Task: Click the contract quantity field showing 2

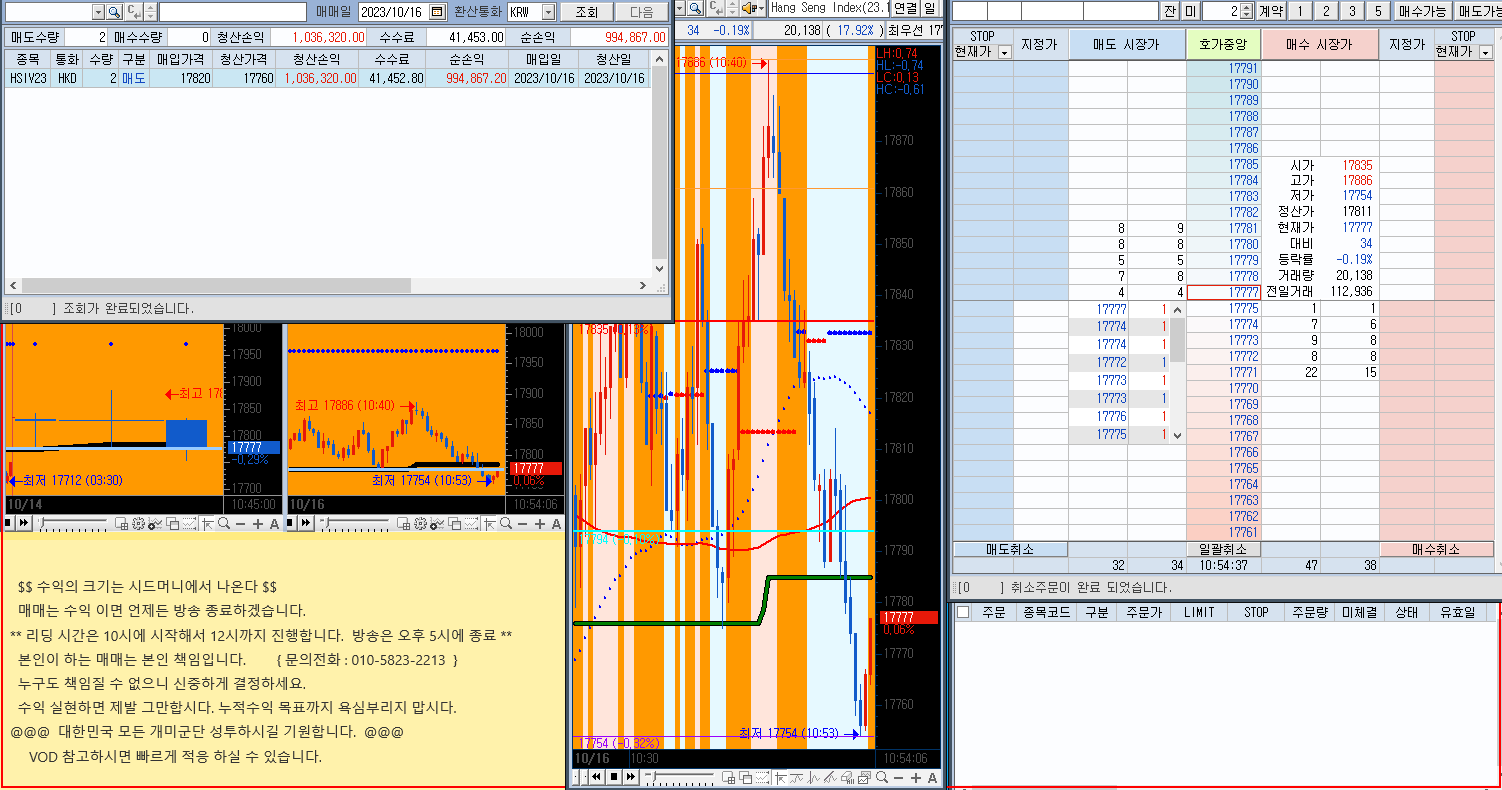Action: tap(1221, 12)
